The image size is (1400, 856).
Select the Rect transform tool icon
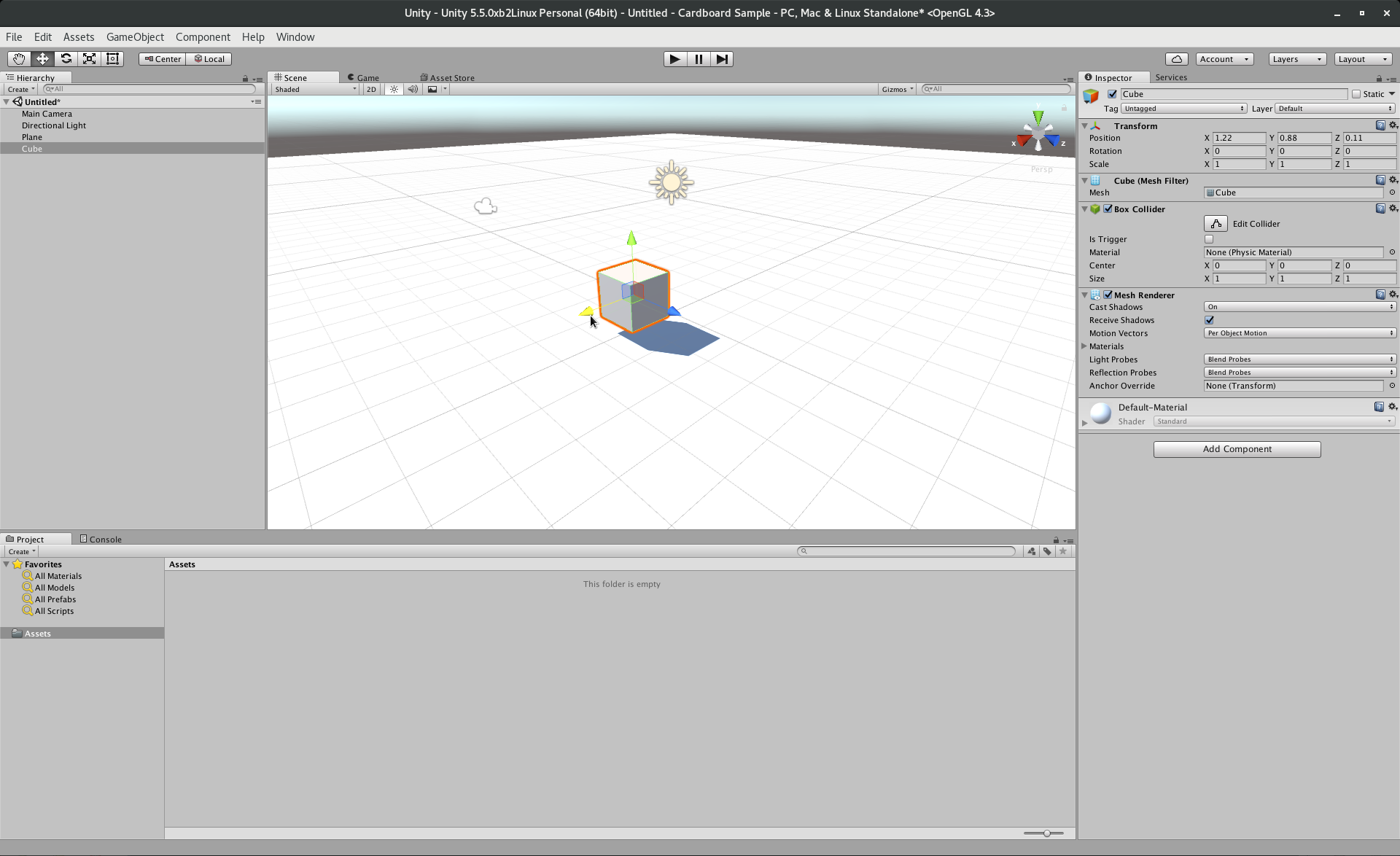(112, 59)
